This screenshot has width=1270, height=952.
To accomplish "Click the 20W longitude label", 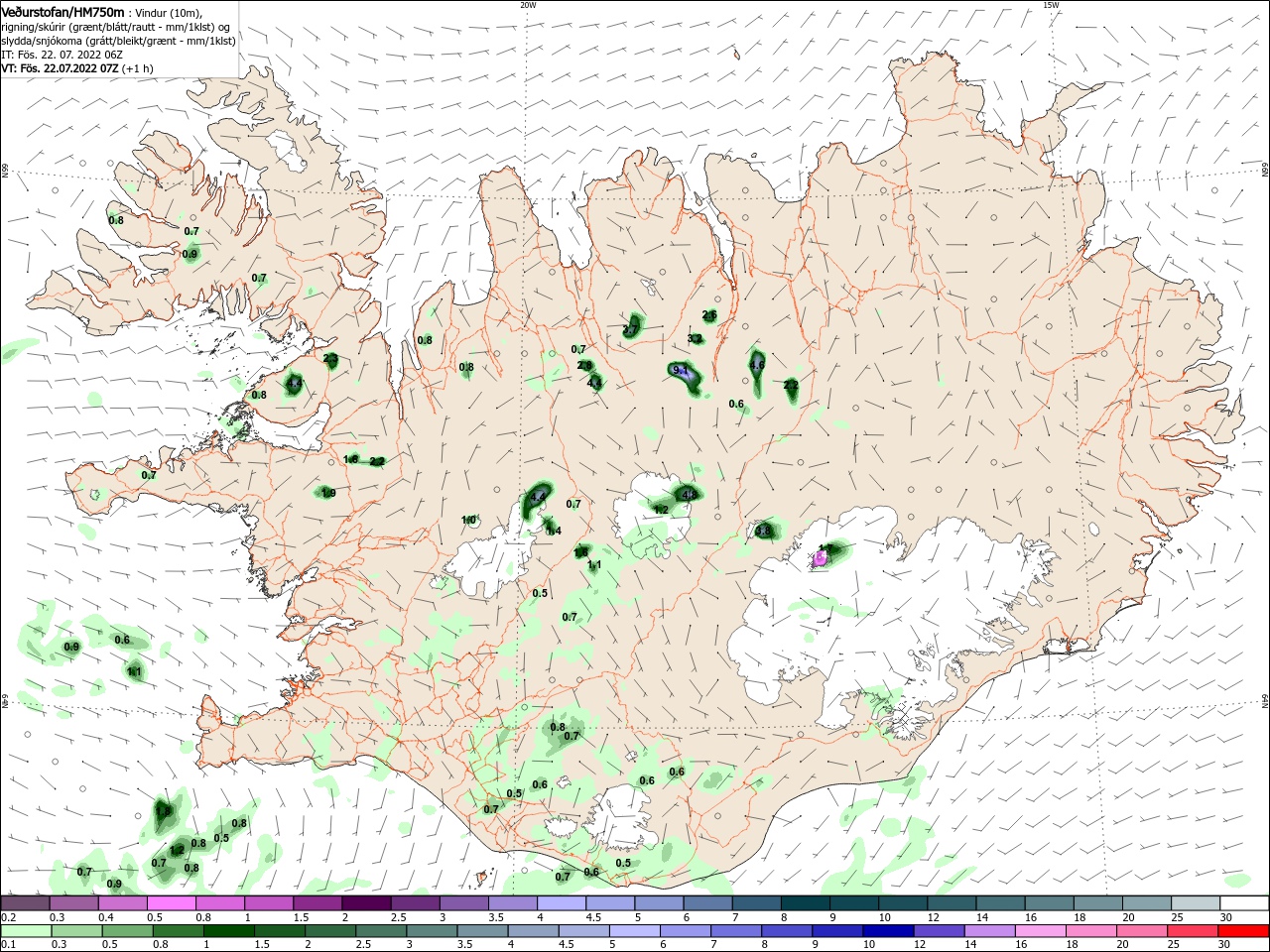I will point(528,5).
